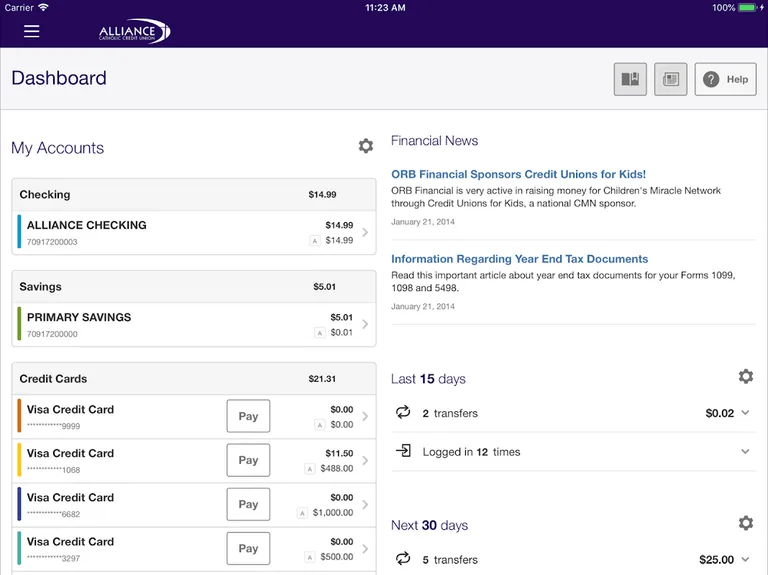Open Year End Tax Documents article link

[x=519, y=259]
